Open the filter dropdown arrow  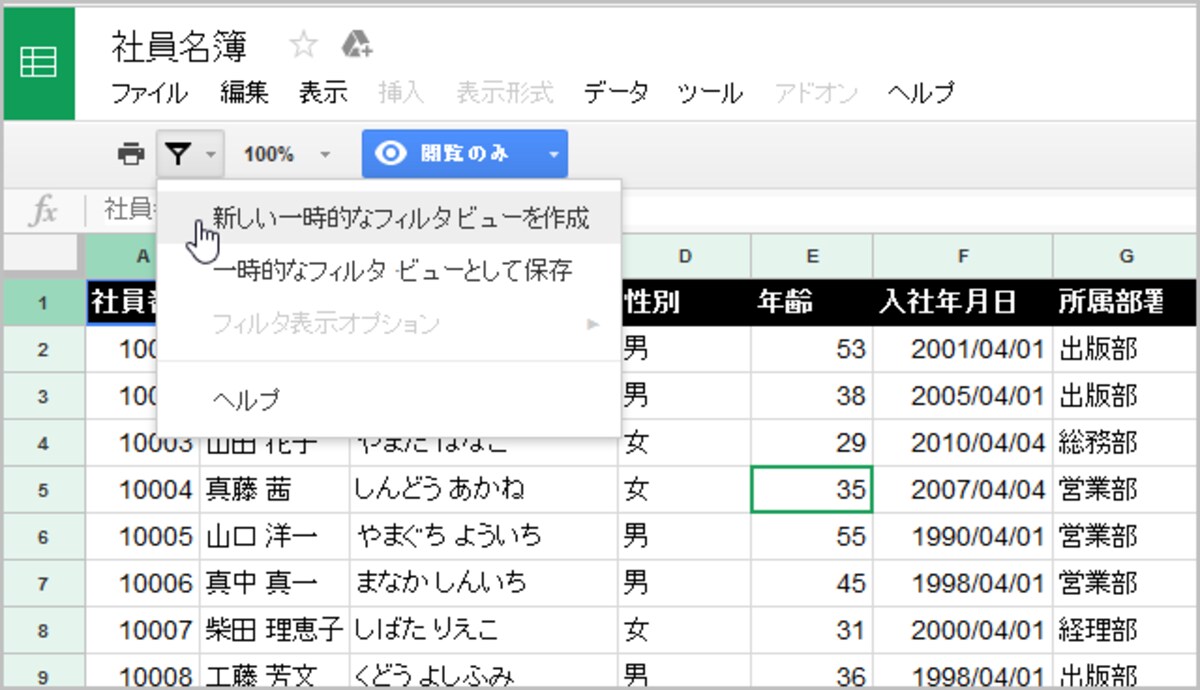(210, 155)
